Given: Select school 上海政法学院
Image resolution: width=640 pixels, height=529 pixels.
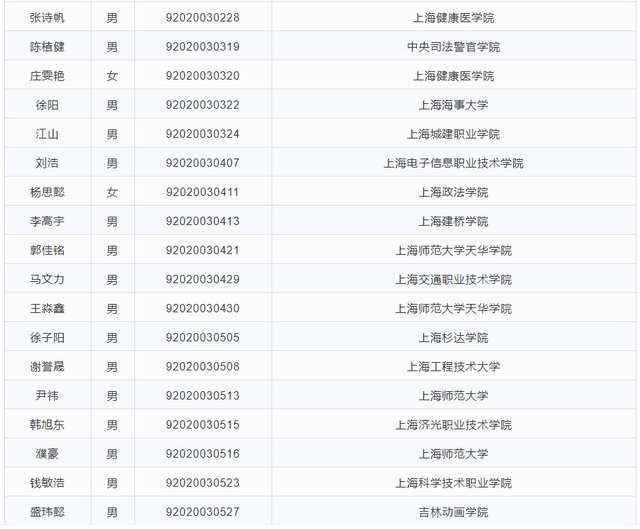Looking at the screenshot, I should 453,192.
